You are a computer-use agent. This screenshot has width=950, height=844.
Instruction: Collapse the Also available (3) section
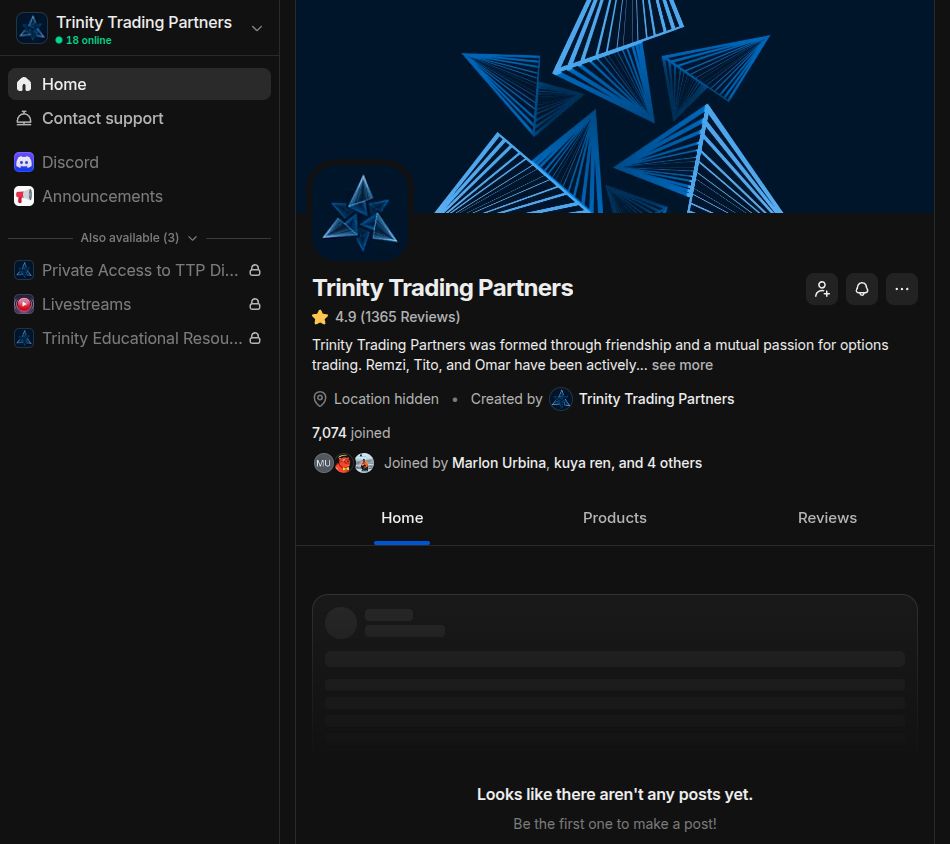tap(139, 238)
